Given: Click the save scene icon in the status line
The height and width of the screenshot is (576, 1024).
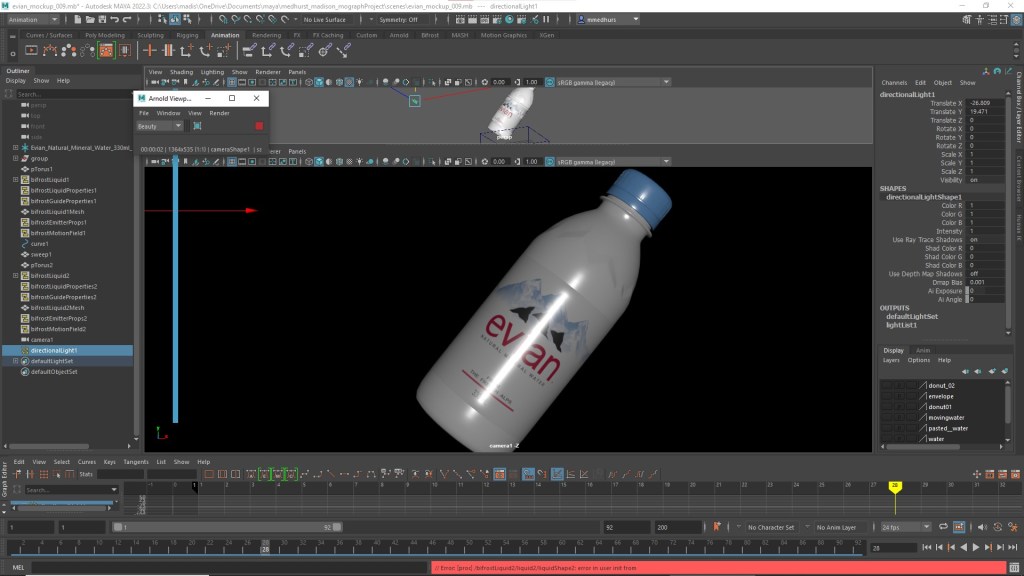Looking at the screenshot, I should pos(102,19).
